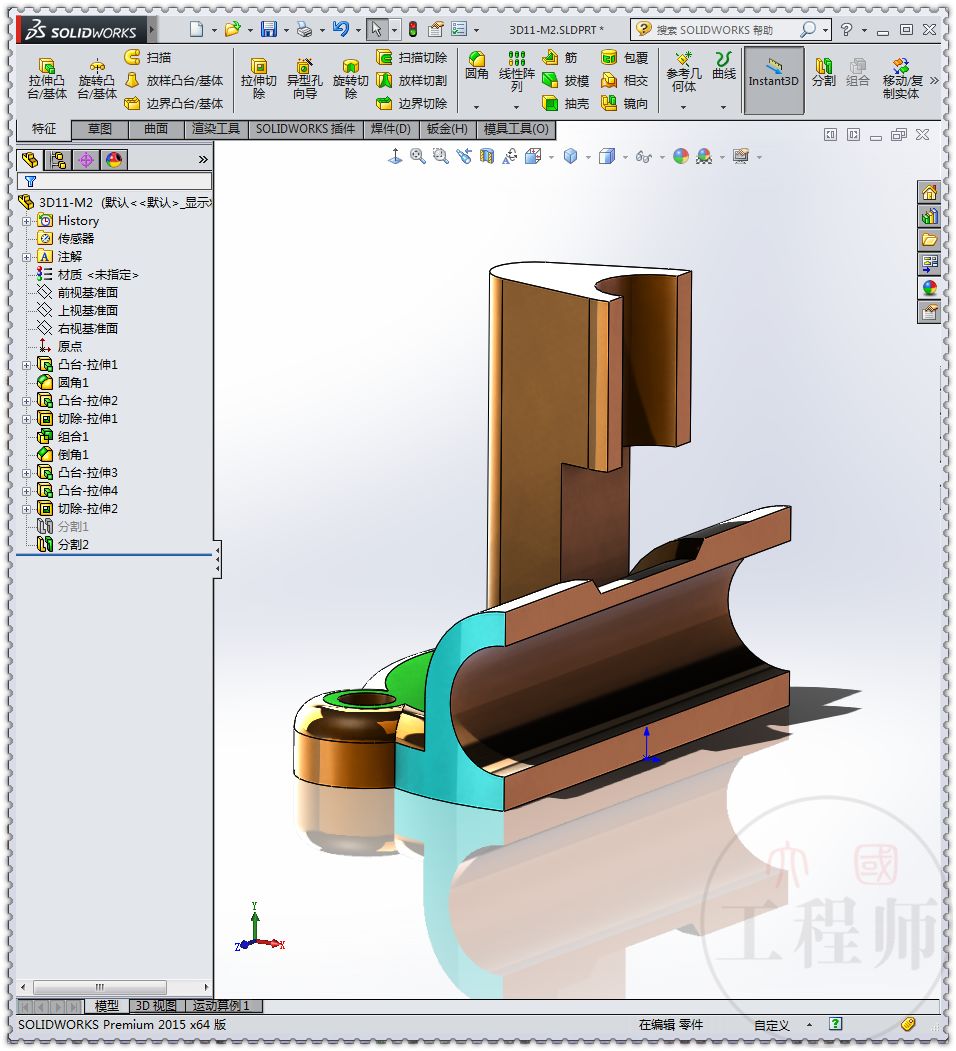Image resolution: width=956 pixels, height=1051 pixels.
Task: Open the Appearances task pane icon
Action: point(929,288)
